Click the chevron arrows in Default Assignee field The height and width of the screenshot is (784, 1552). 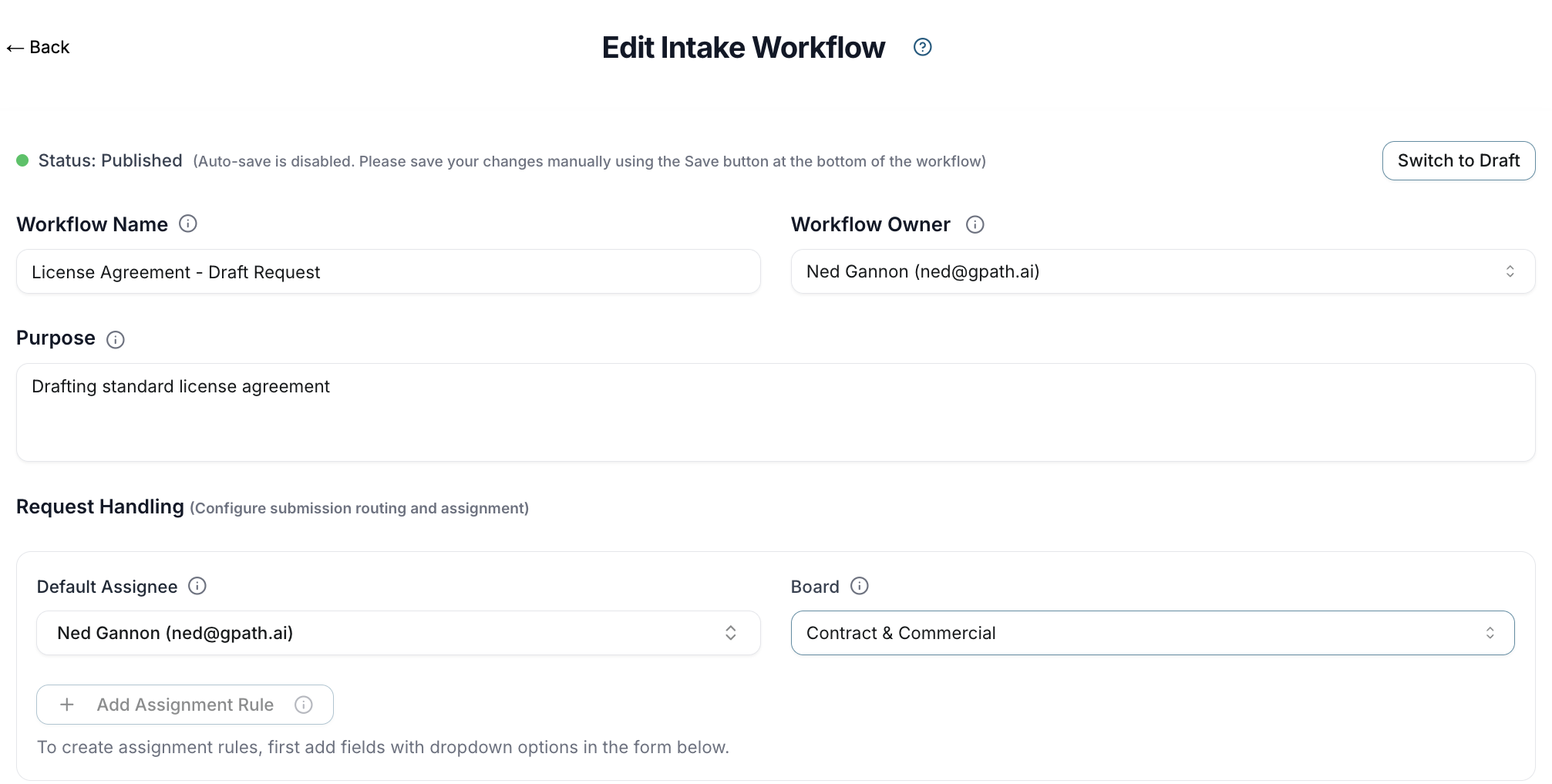coord(731,633)
